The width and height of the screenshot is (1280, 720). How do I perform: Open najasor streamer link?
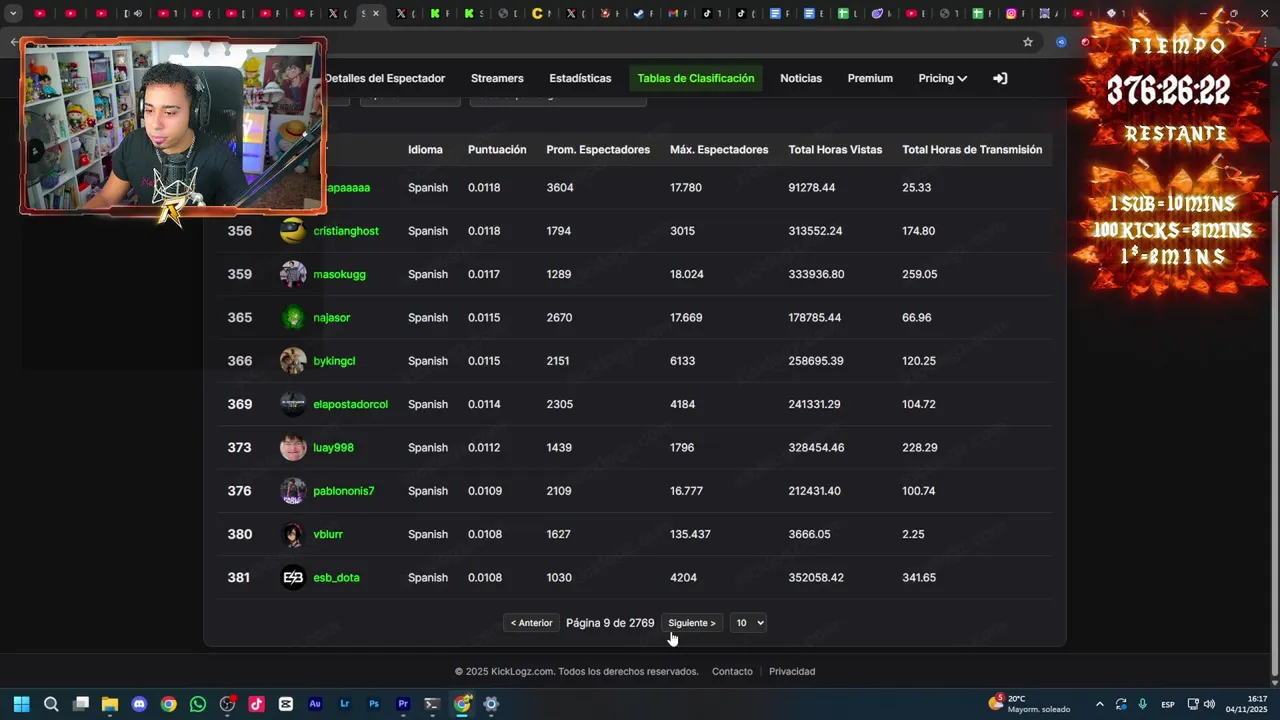click(332, 317)
